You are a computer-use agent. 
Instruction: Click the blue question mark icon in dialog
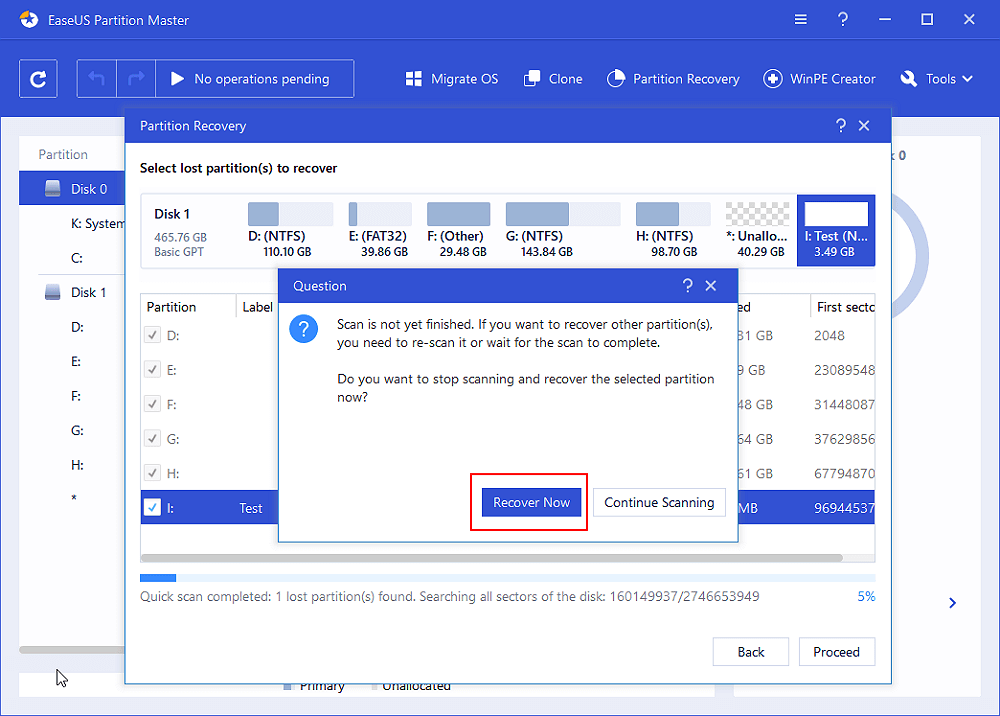coord(304,329)
